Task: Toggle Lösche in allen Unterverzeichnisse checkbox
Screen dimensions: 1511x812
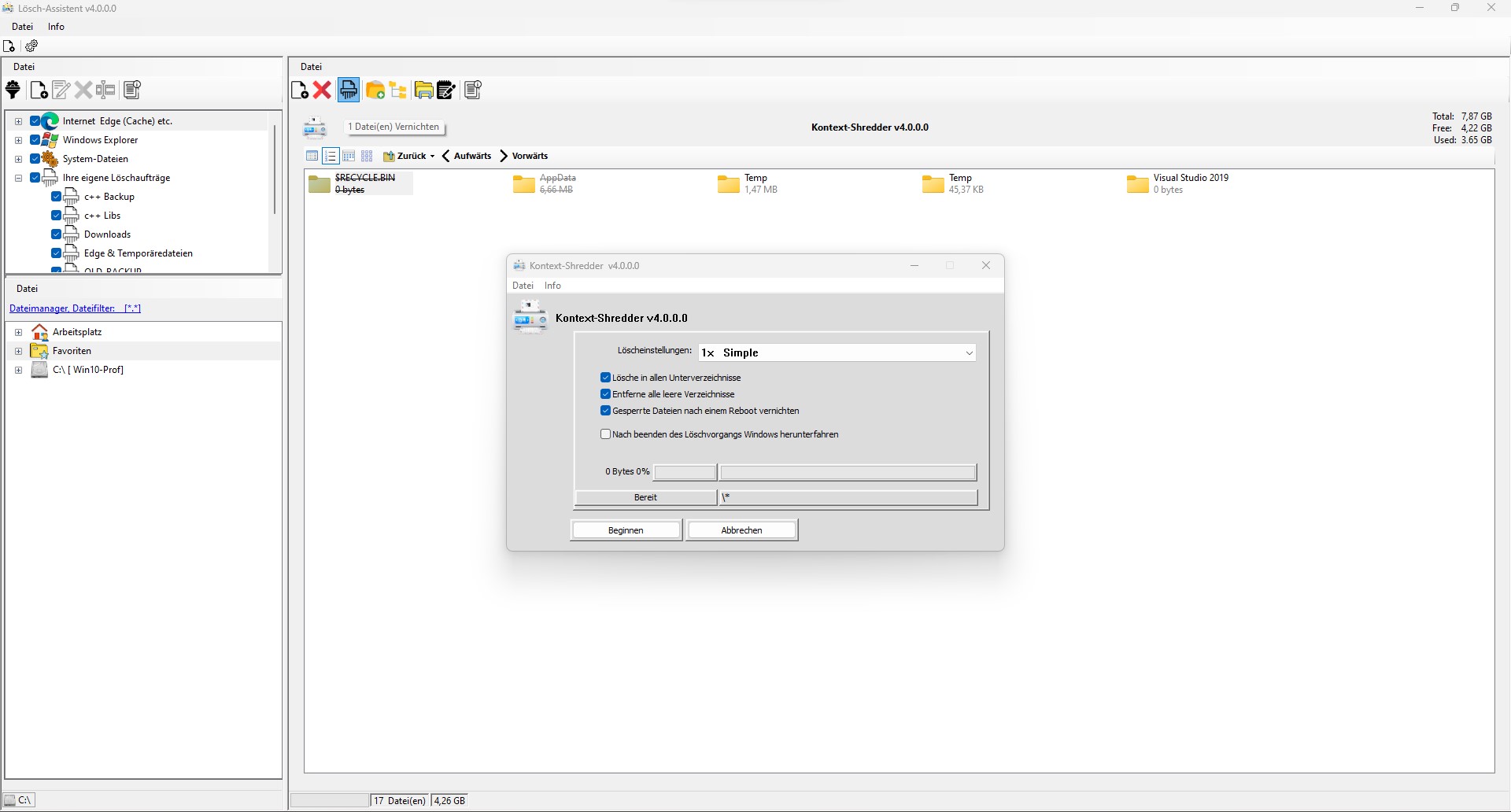Action: point(606,378)
